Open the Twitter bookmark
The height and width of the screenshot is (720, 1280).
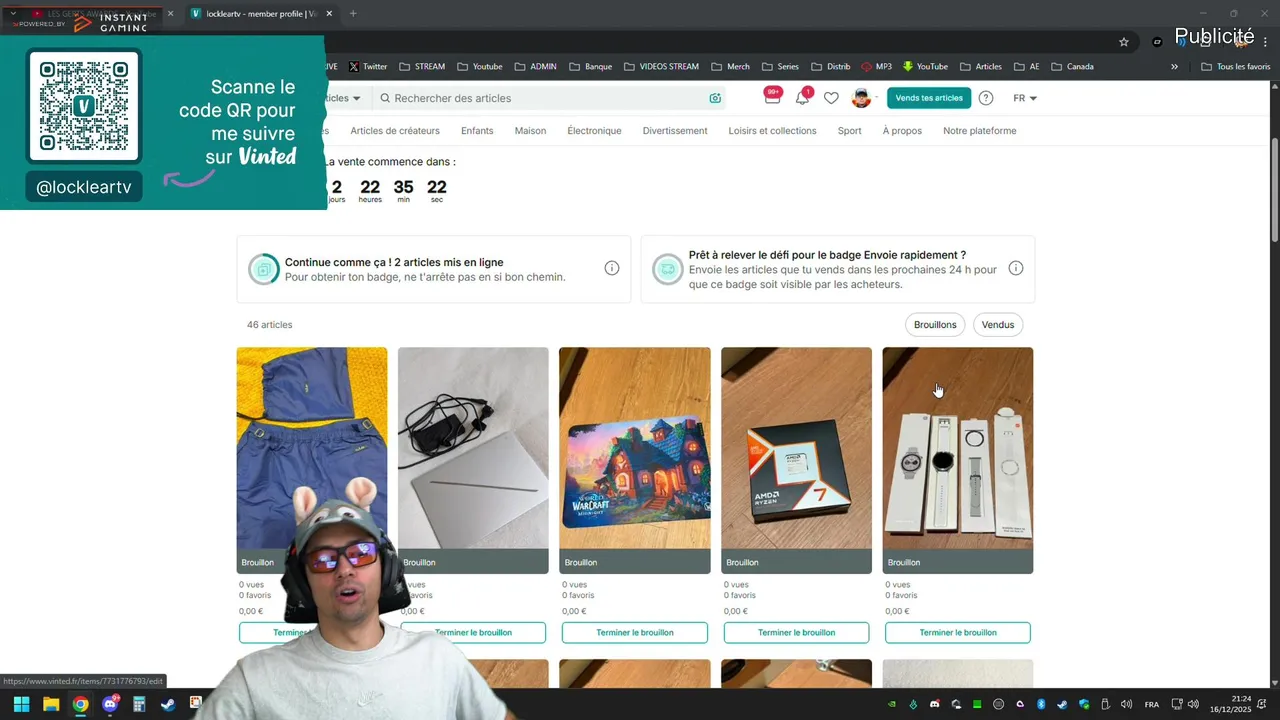click(x=367, y=67)
